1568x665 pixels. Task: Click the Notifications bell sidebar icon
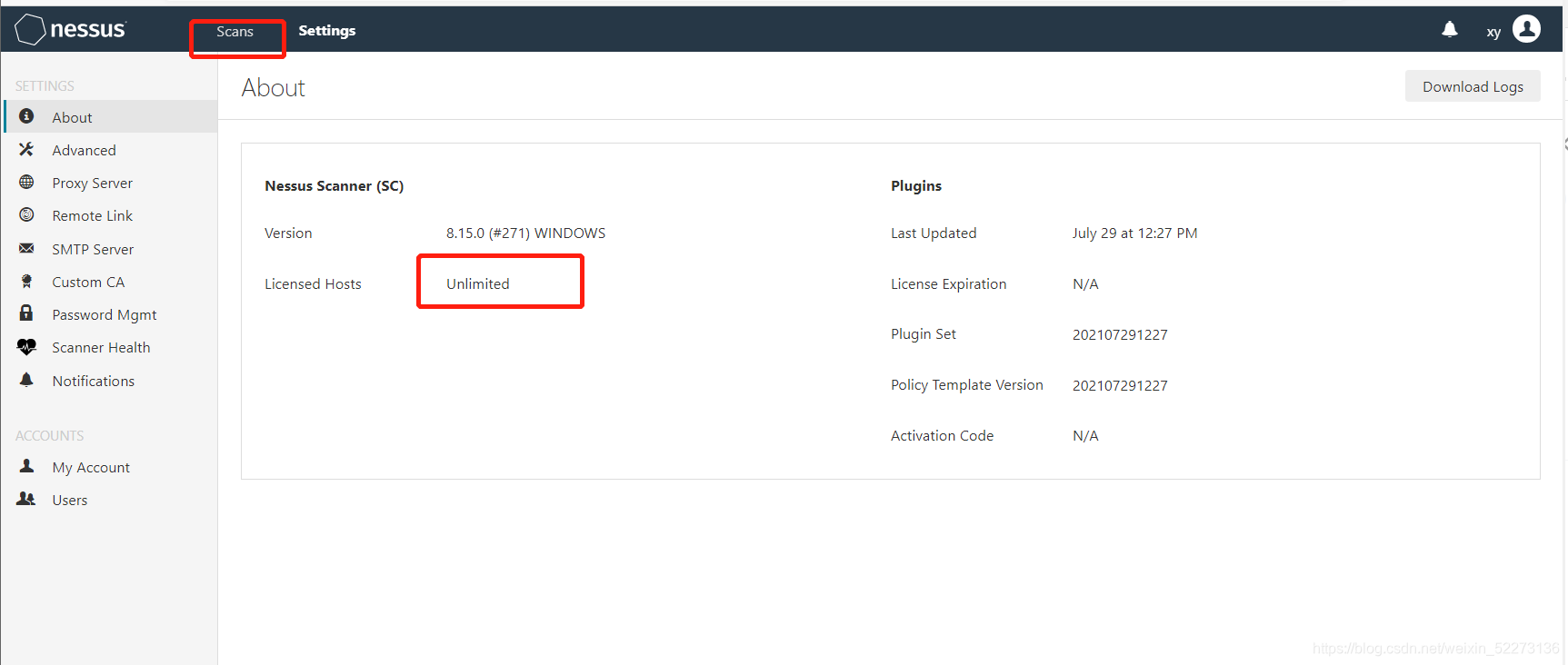click(26, 380)
